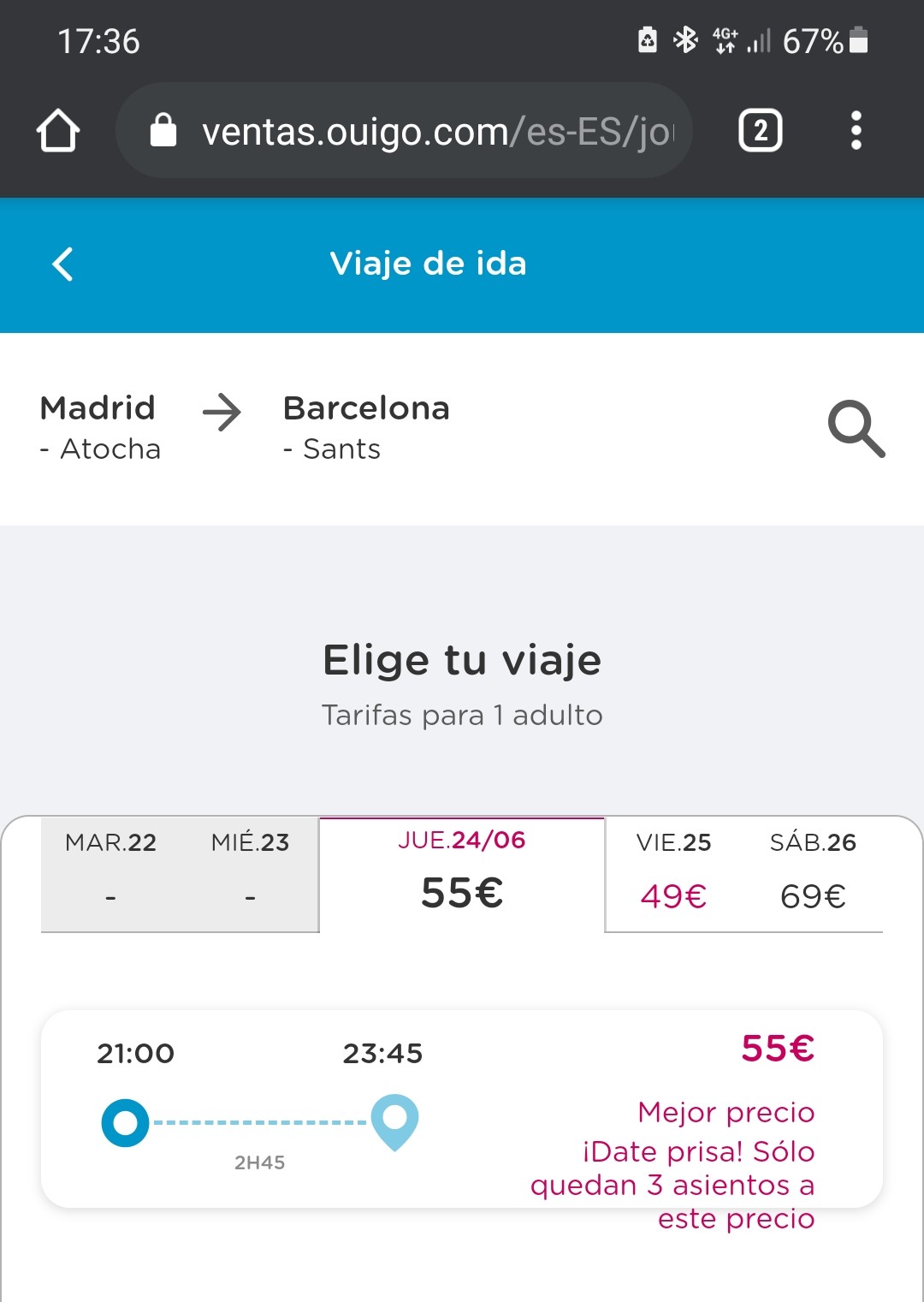Choose the 21:00 train for 55€

tap(462, 1109)
